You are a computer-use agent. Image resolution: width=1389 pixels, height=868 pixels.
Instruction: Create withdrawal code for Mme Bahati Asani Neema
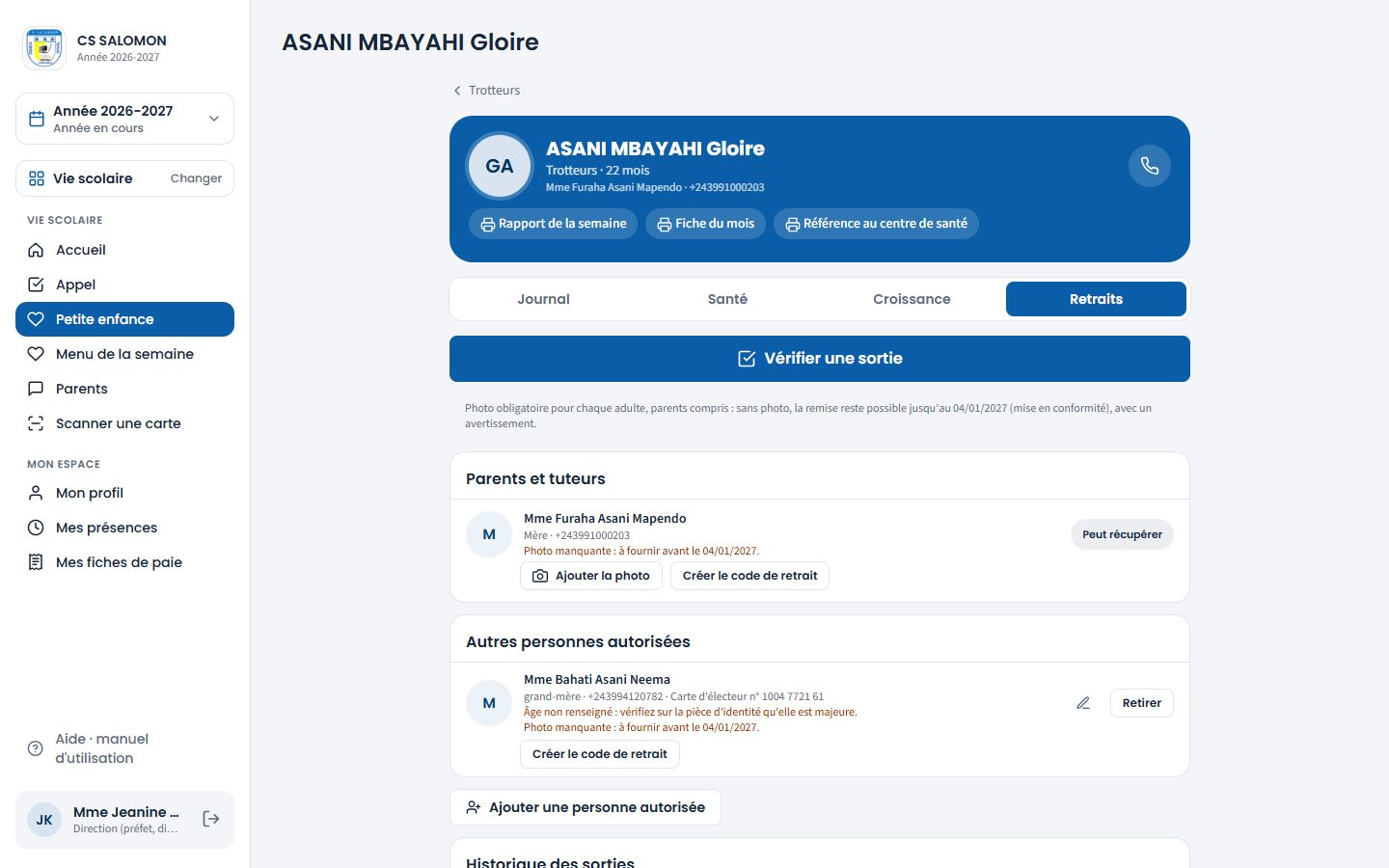tap(600, 754)
